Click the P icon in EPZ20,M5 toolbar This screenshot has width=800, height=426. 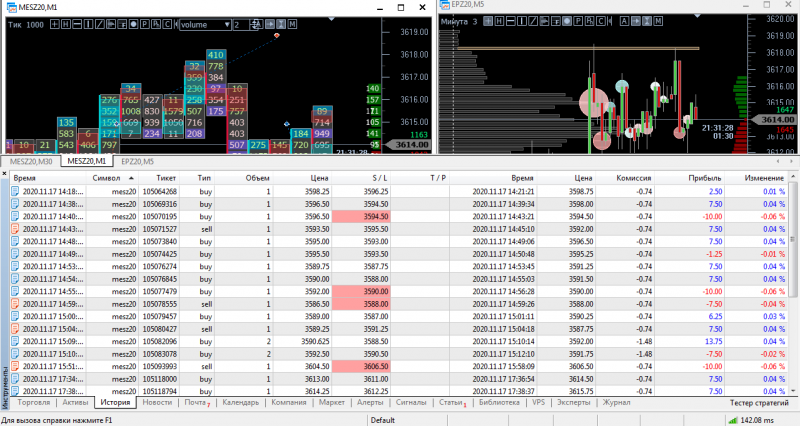(578, 21)
